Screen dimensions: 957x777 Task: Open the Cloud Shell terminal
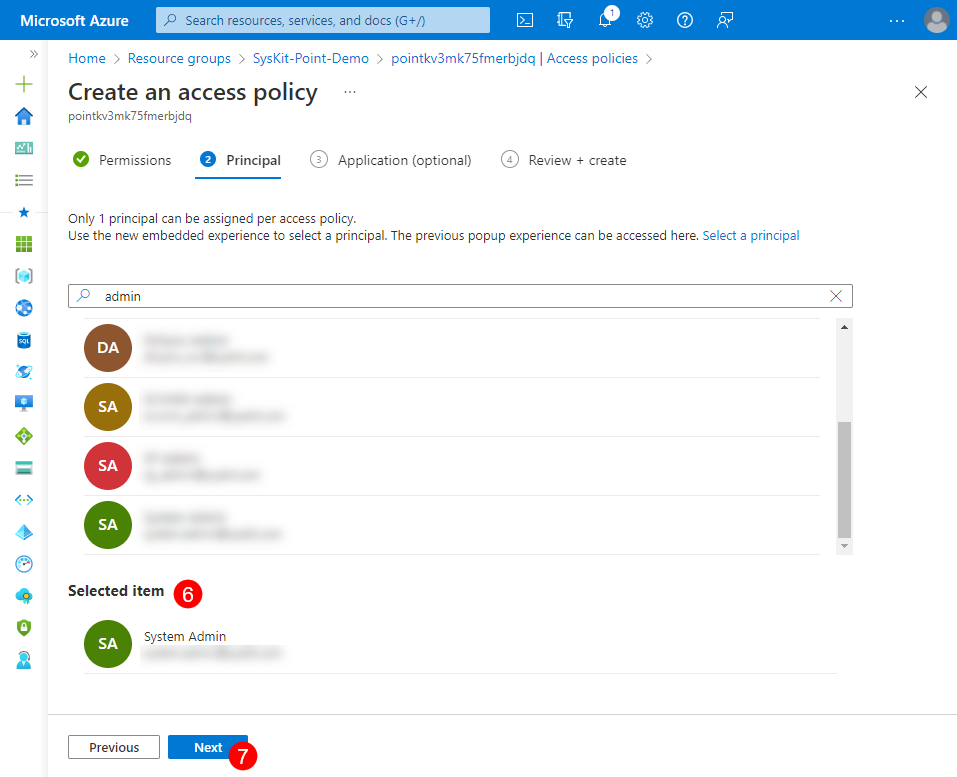(x=524, y=19)
